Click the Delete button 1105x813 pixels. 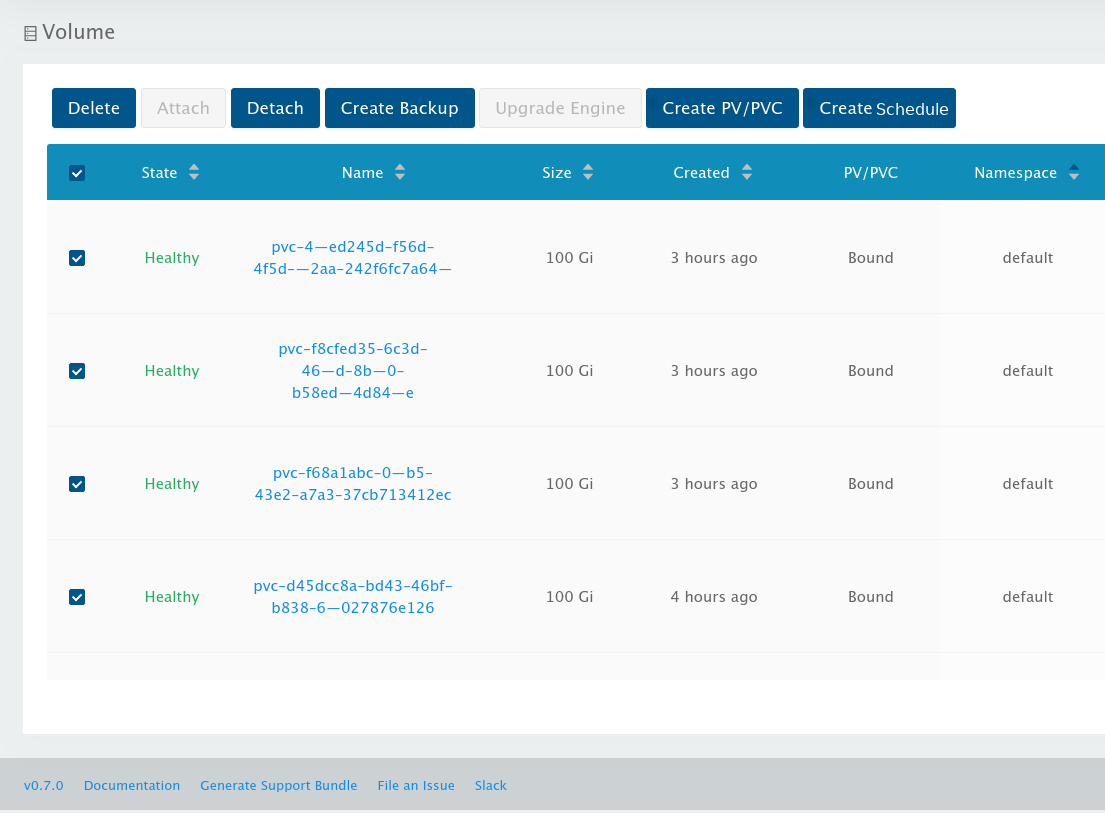(x=93, y=107)
